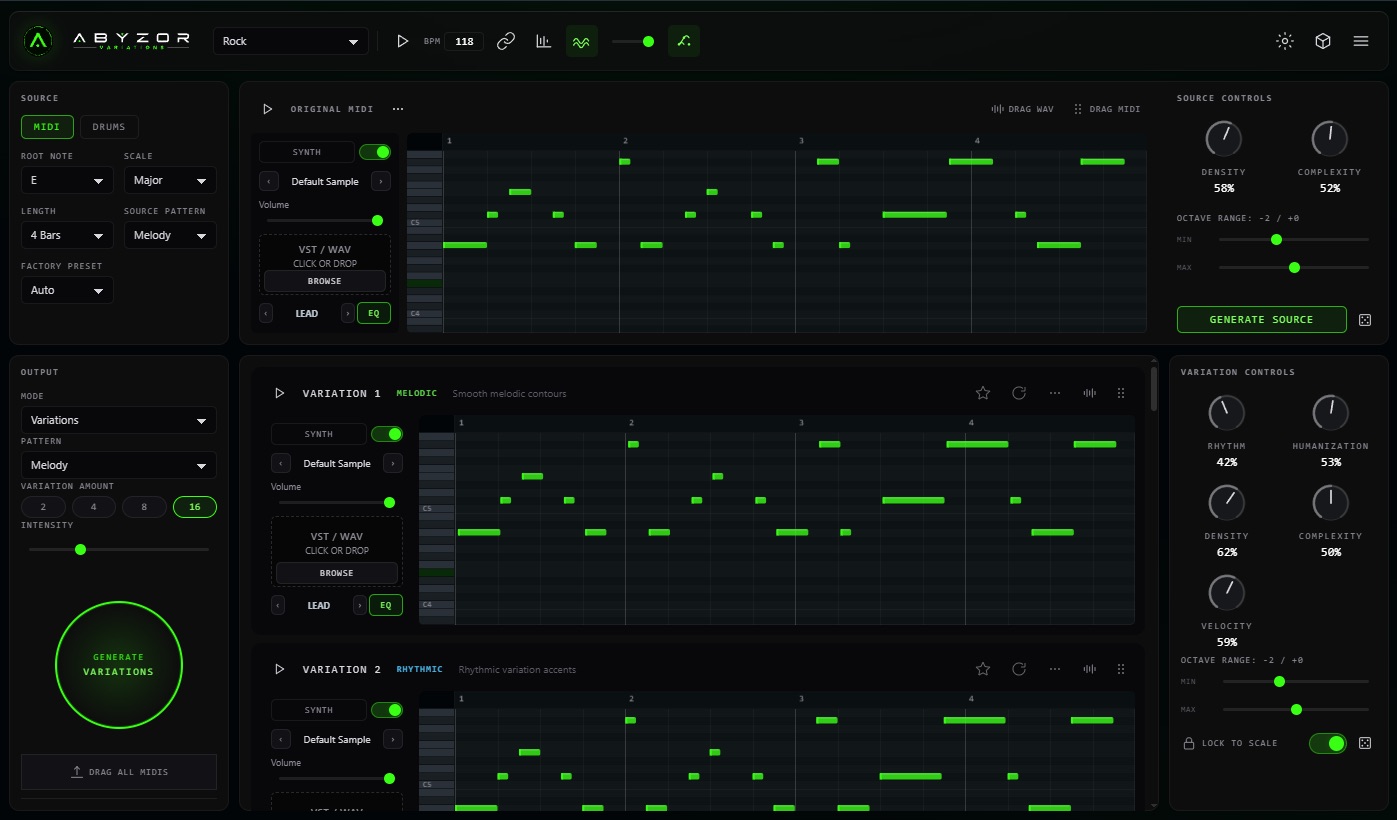This screenshot has height=820, width=1397.
Task: Click the dice icon beside Generate Source
Action: point(1365,320)
